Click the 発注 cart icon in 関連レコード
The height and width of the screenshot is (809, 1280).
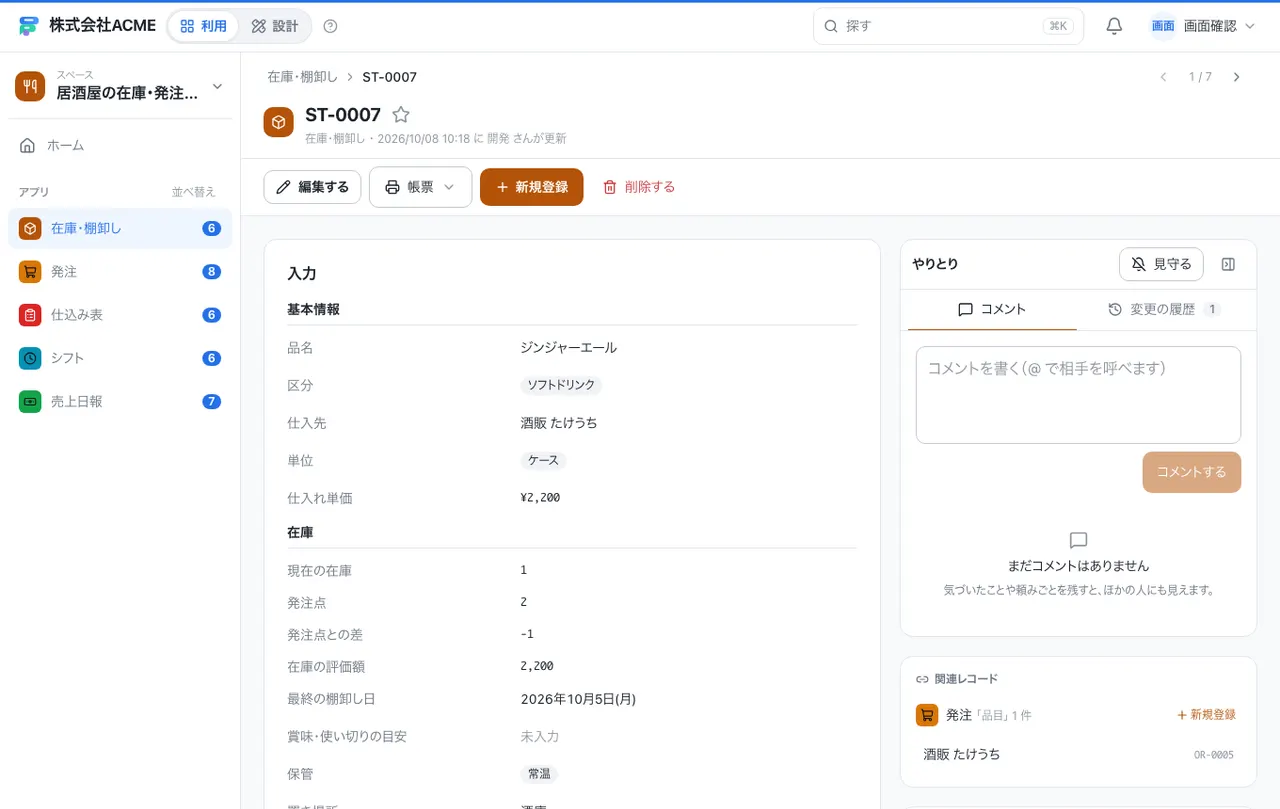click(x=927, y=715)
